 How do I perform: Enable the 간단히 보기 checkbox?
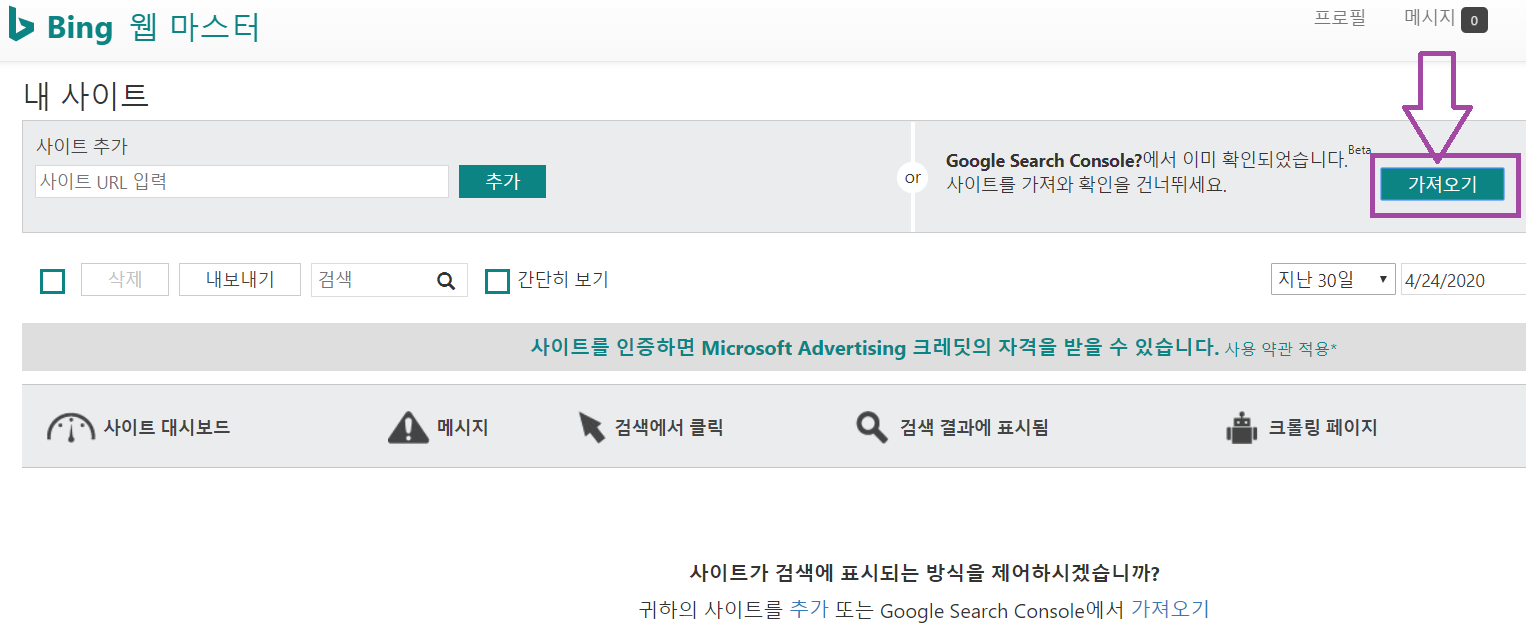tap(497, 281)
